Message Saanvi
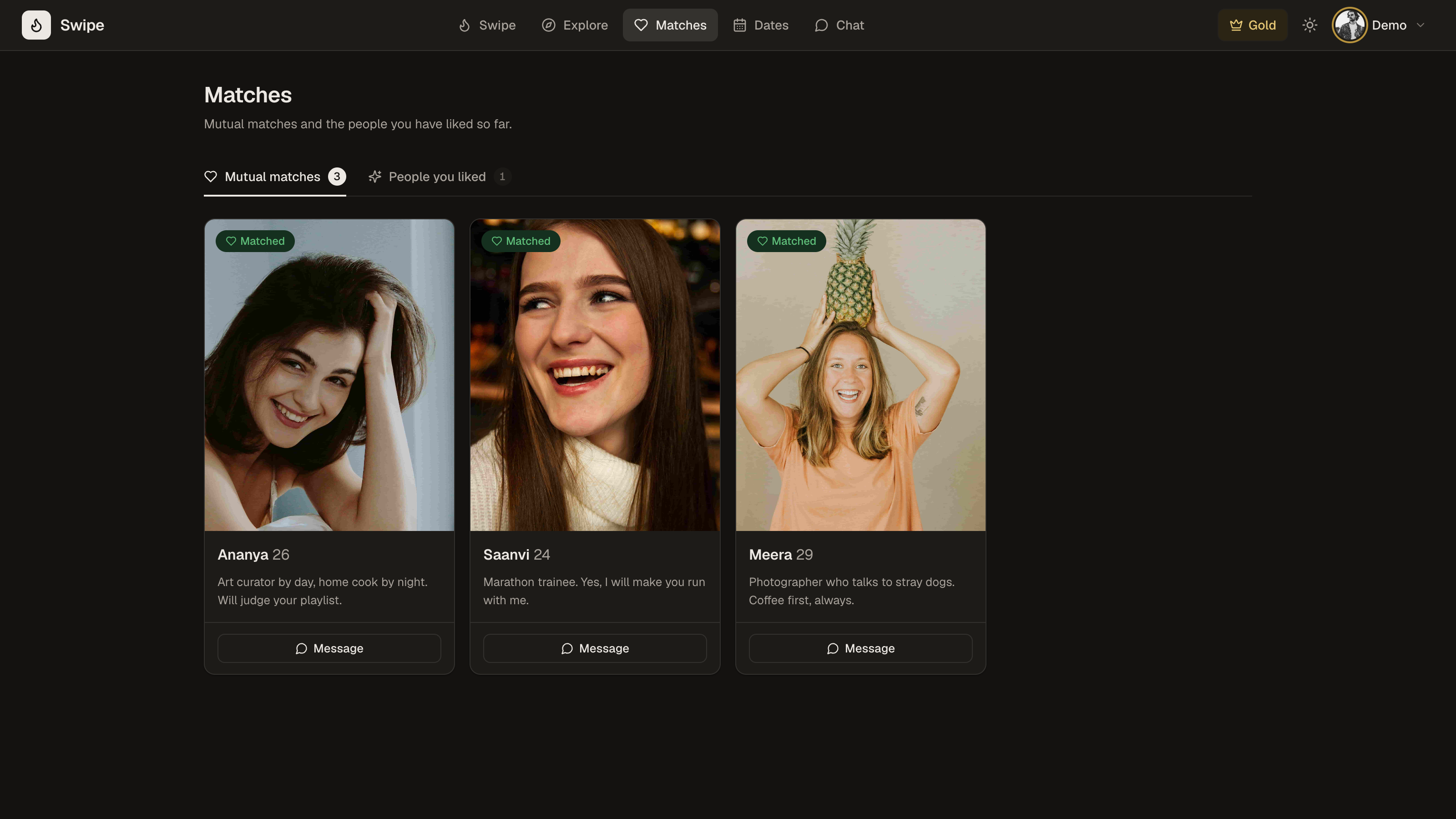This screenshot has height=819, width=1456. (595, 648)
